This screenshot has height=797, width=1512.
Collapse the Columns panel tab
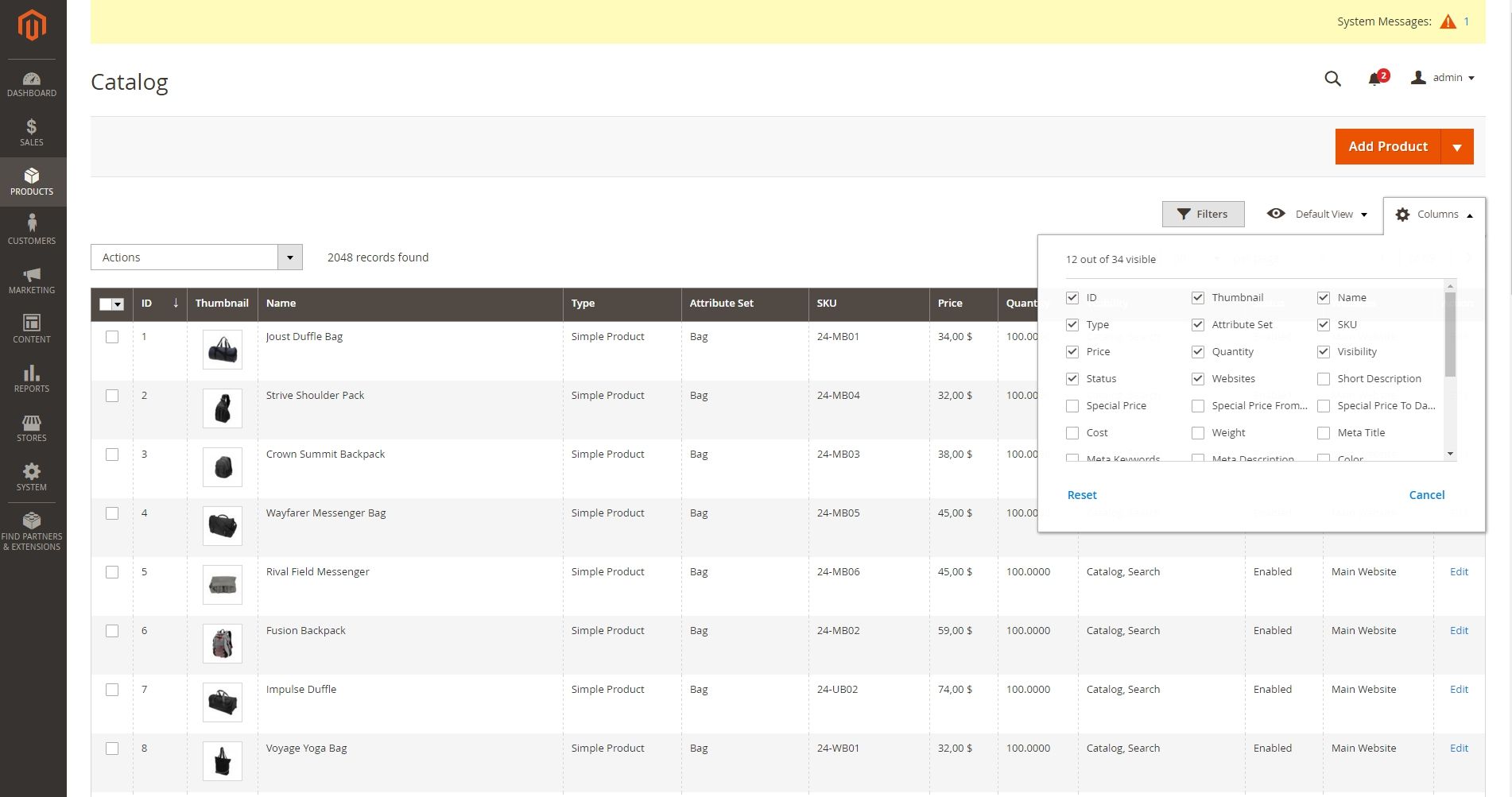coord(1434,215)
